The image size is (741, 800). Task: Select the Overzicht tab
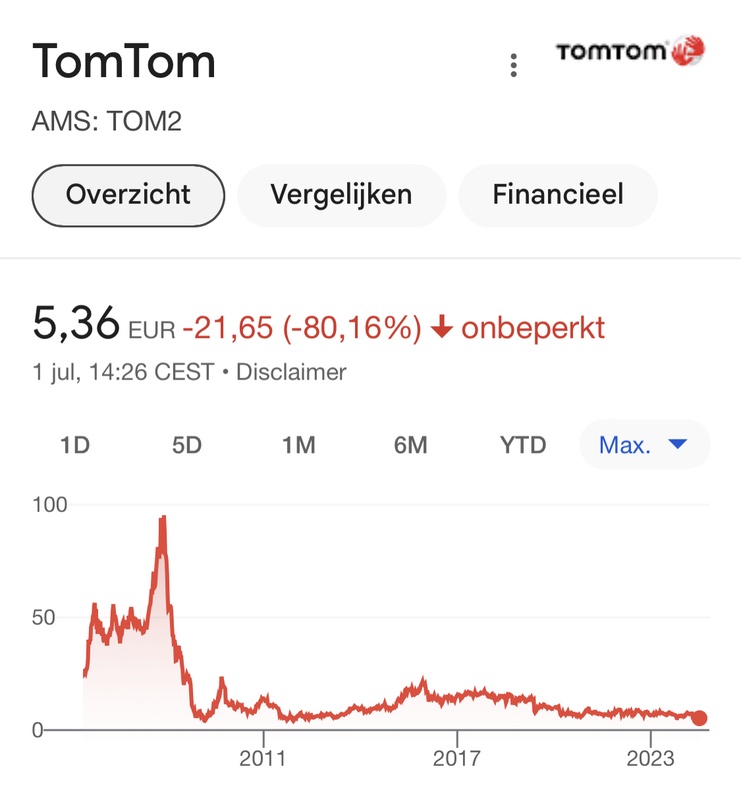[128, 194]
